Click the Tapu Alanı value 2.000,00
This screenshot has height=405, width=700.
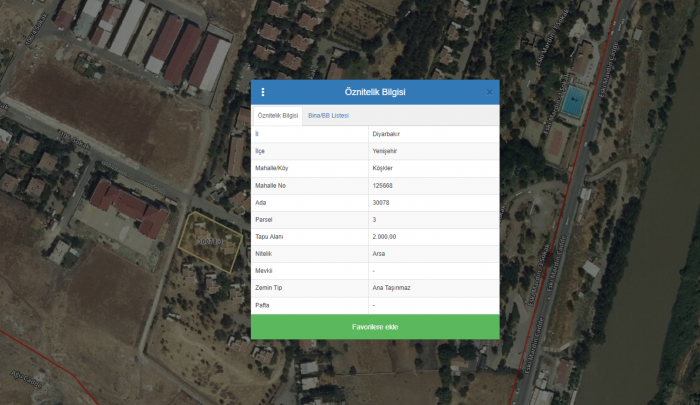[384, 236]
